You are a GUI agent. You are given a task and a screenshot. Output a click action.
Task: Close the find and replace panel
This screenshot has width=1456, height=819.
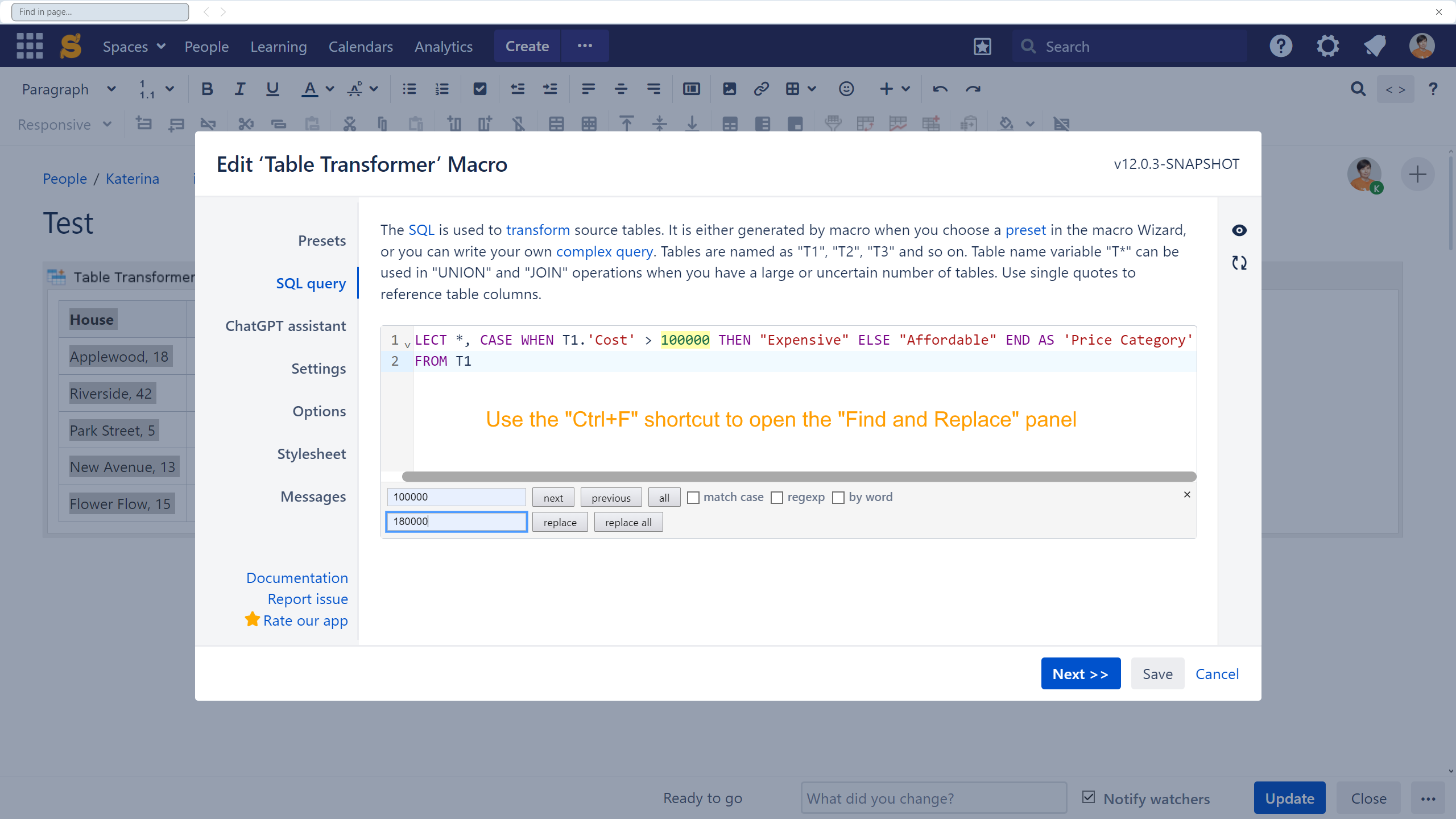1186,495
